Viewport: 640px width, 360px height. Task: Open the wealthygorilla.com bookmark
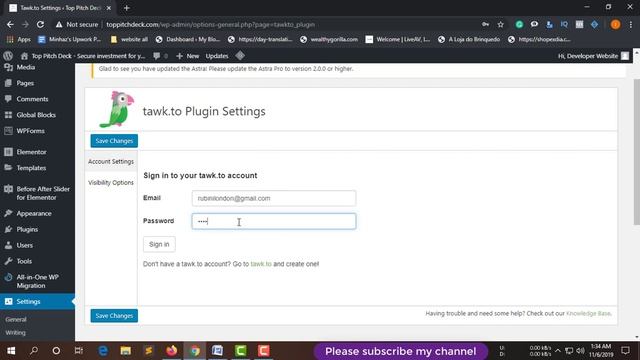coord(329,40)
